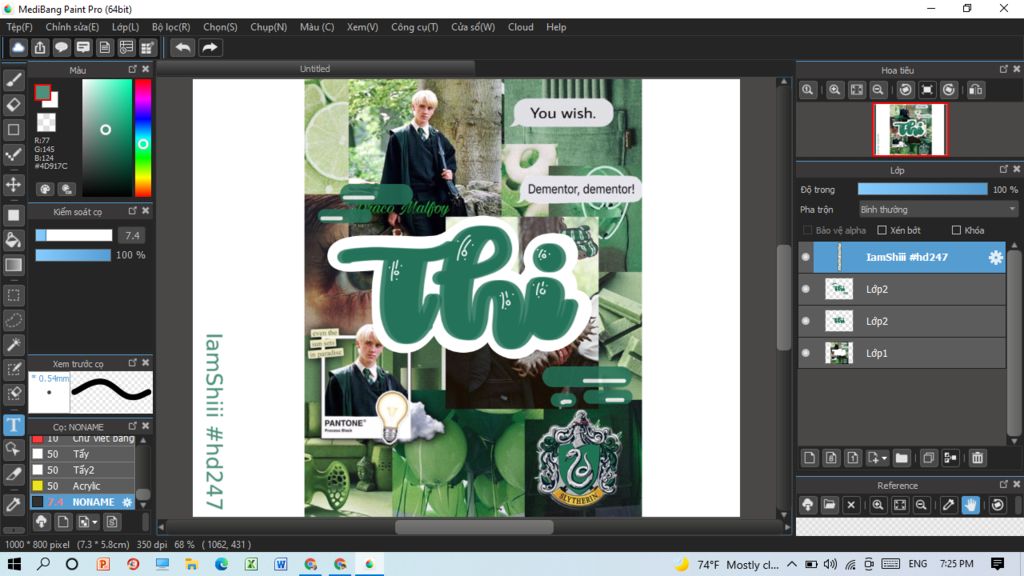Undock the Hoa tiêu panel
Image resolution: width=1024 pixels, height=576 pixels.
click(1004, 69)
